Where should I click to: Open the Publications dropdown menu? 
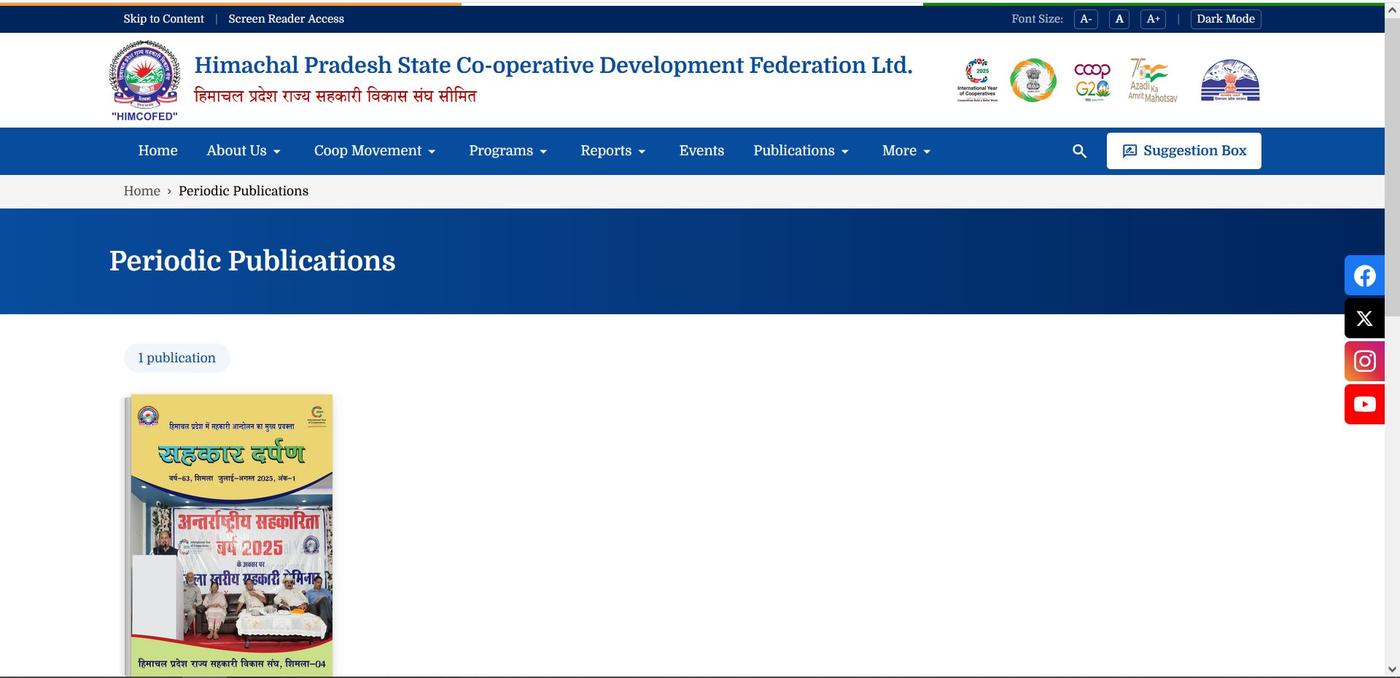click(800, 151)
